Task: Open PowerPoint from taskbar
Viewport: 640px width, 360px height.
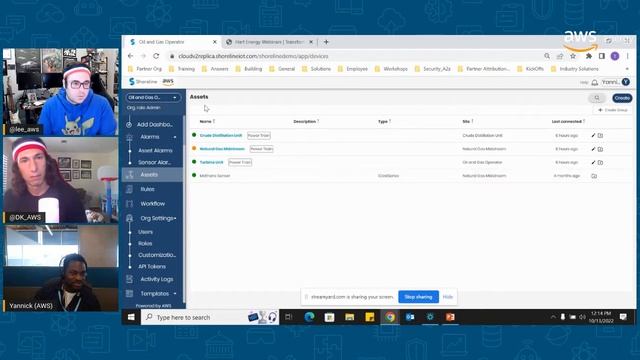Action: click(450, 317)
